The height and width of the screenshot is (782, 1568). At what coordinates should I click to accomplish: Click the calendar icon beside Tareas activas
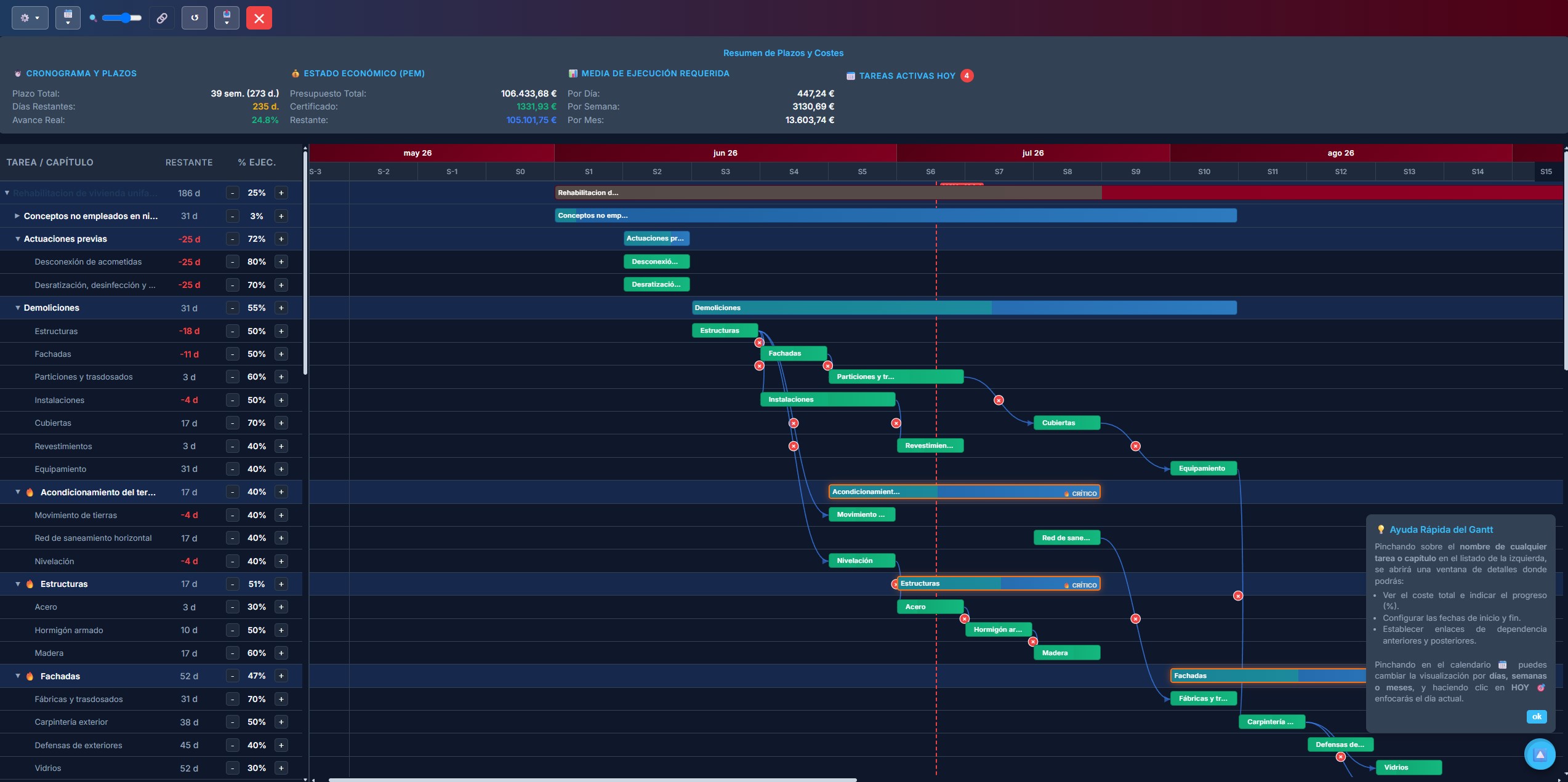tap(850, 76)
